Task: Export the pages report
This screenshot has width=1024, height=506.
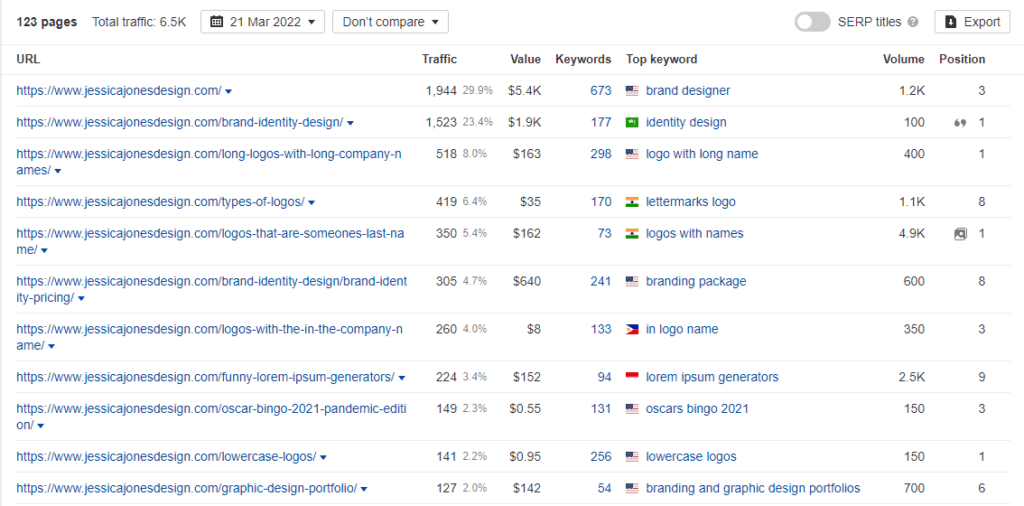Action: coord(972,22)
